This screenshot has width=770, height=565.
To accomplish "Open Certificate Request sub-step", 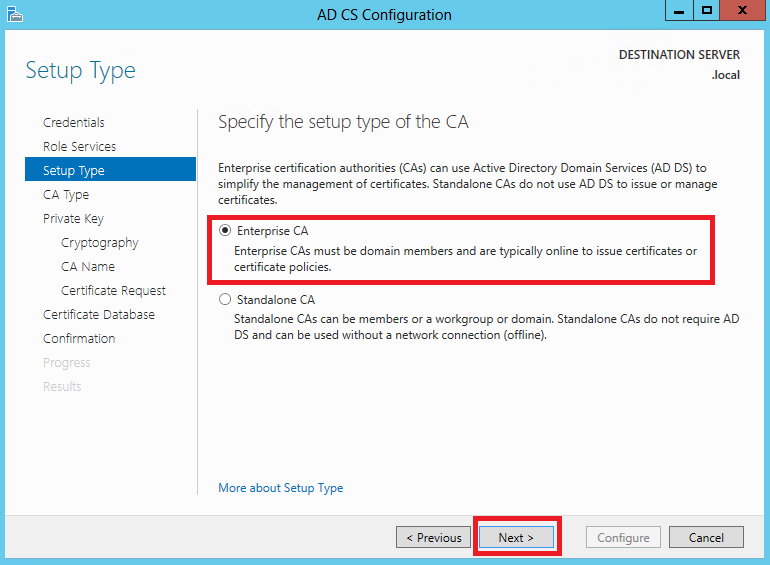I will (113, 291).
